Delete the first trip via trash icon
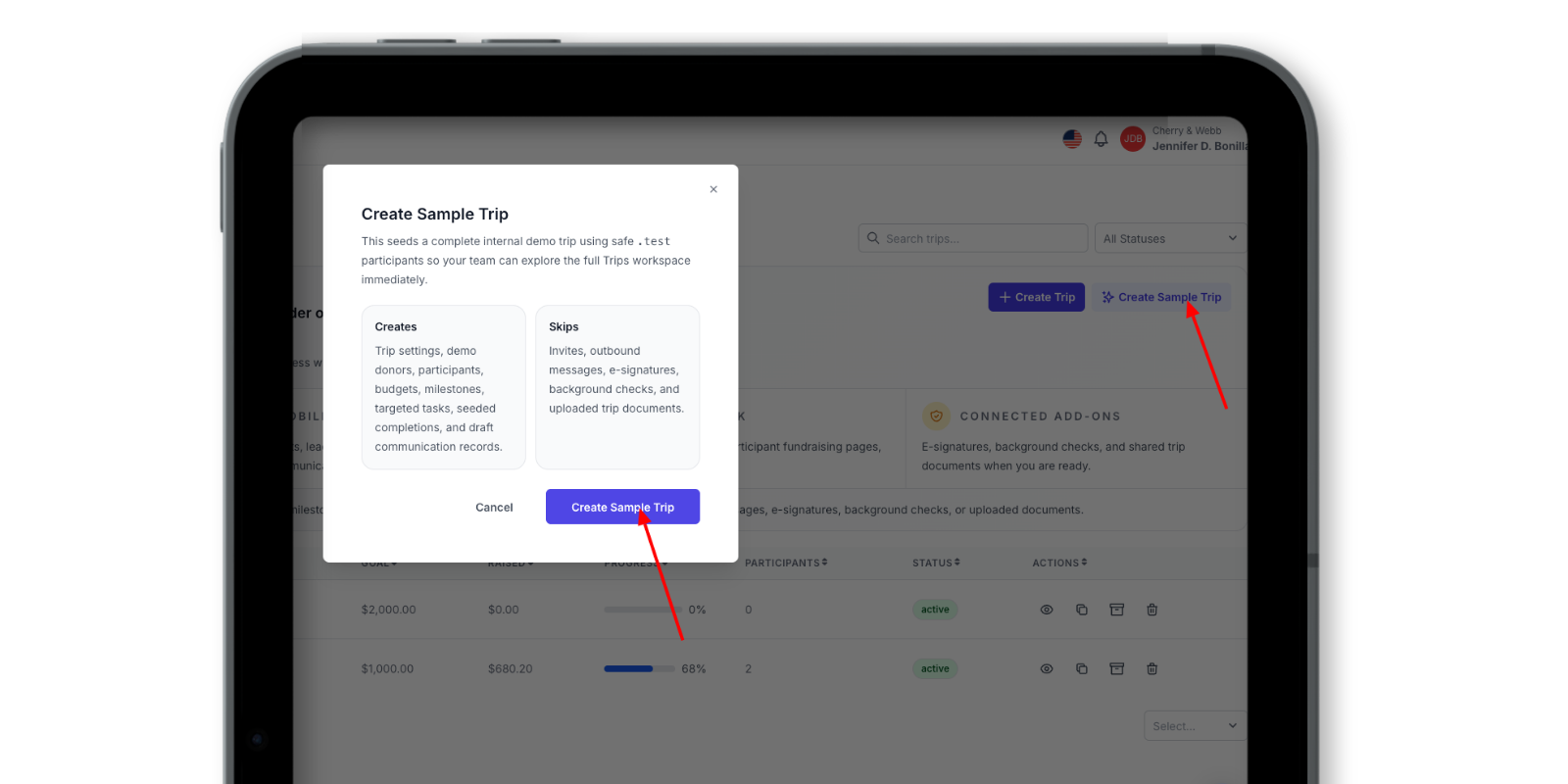1568x784 pixels. tap(1152, 610)
